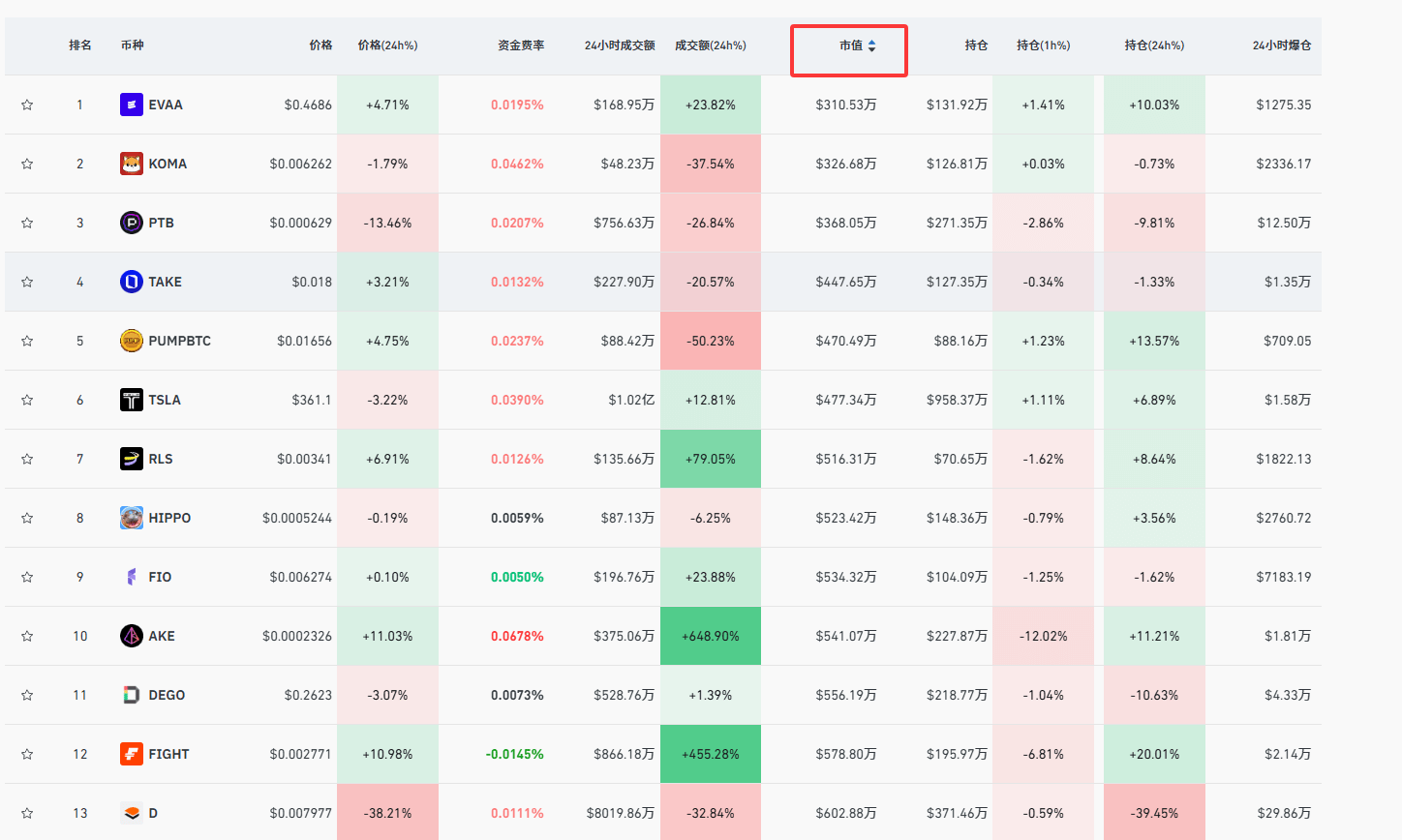Click the DEGO coin logo

coord(132,695)
